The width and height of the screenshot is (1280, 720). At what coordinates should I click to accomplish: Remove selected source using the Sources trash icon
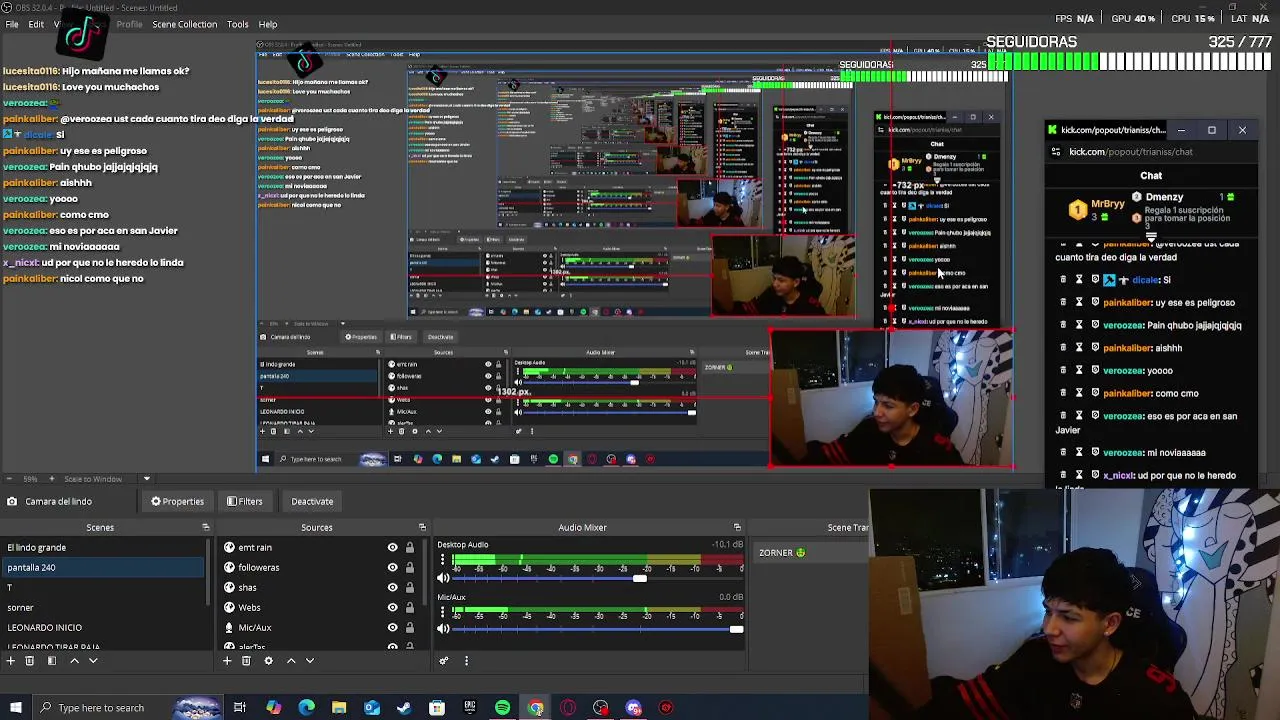tap(246, 661)
